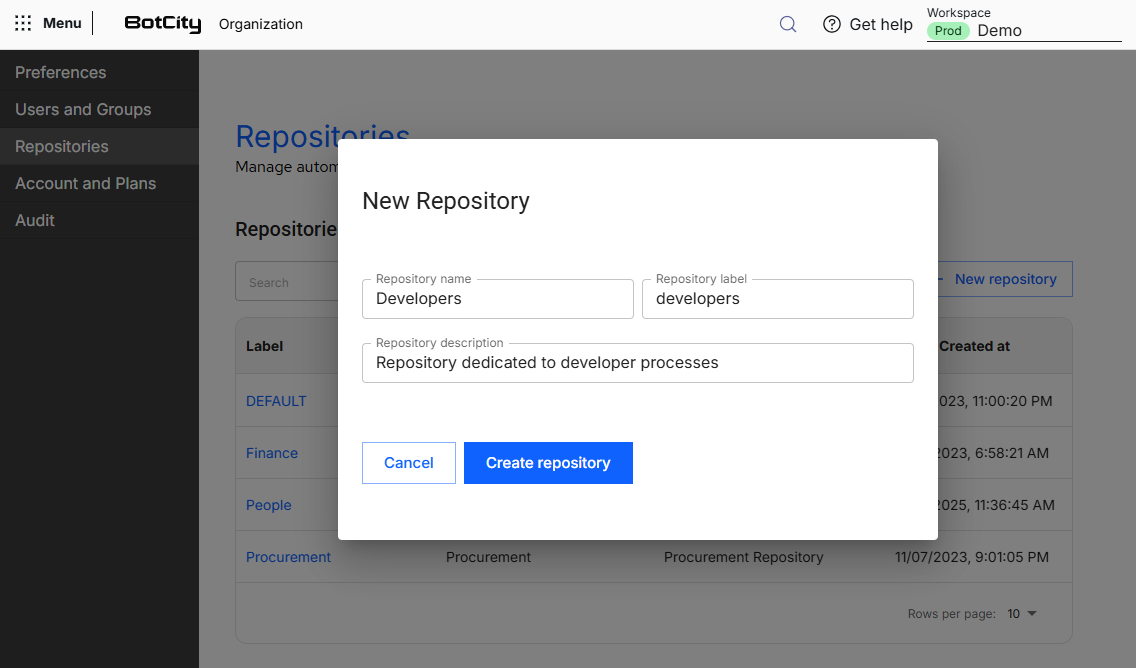Click the Label column header

point(264,346)
